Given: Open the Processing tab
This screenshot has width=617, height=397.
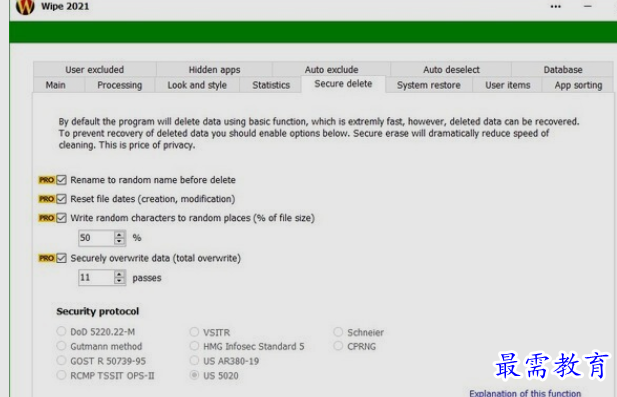Looking at the screenshot, I should point(120,85).
